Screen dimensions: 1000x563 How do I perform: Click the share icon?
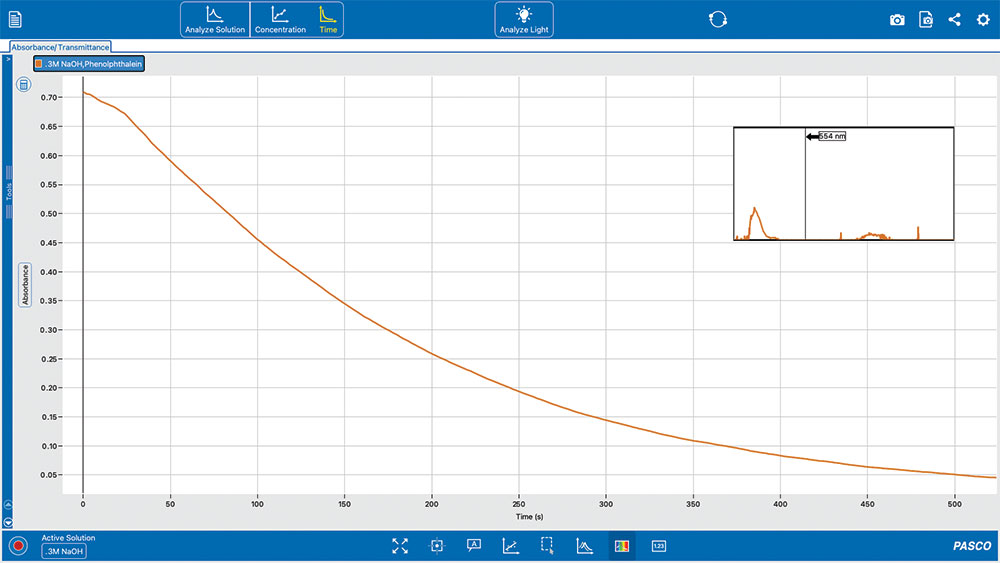(x=954, y=20)
